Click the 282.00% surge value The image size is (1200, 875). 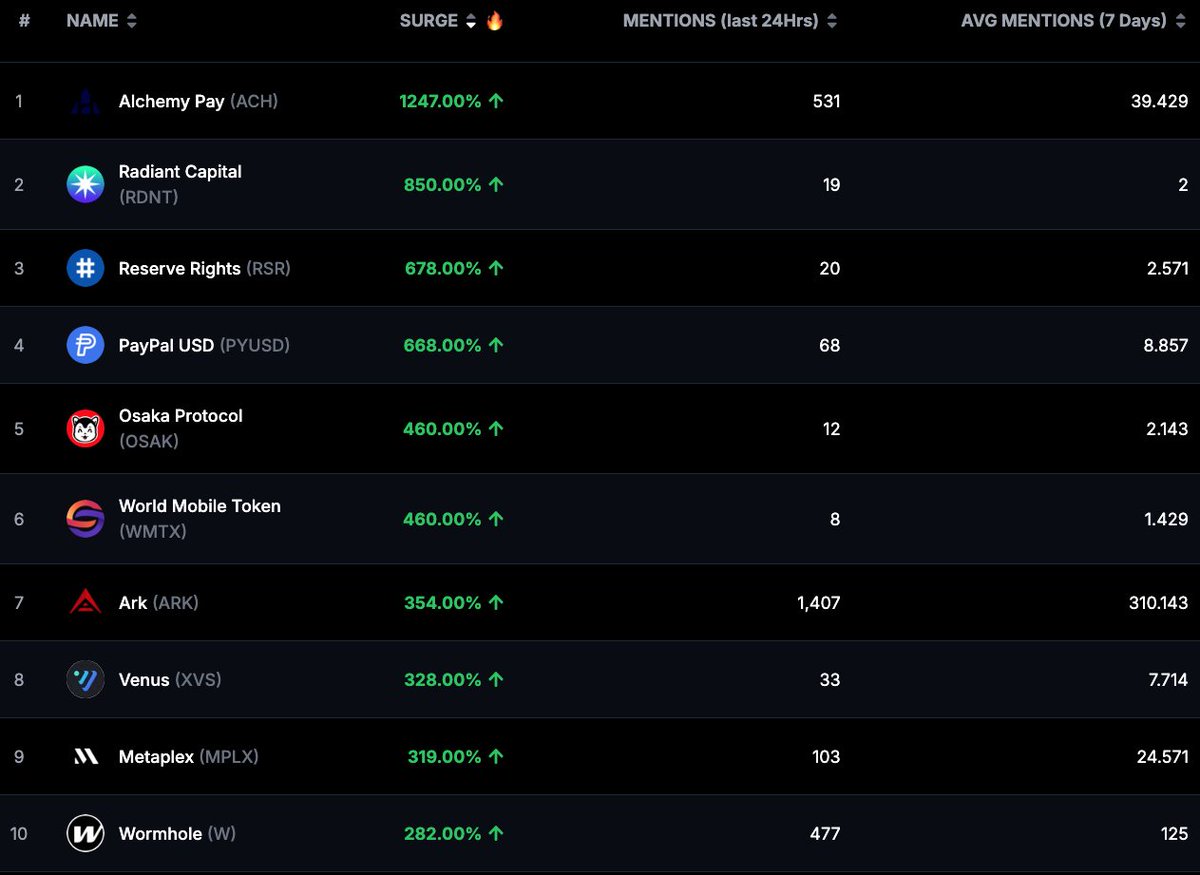click(443, 834)
